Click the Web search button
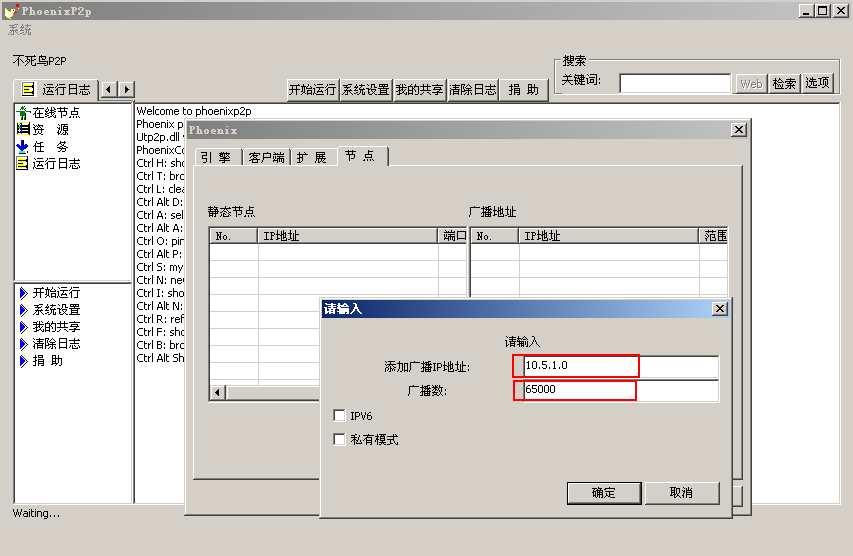The image size is (853, 556). (751, 83)
